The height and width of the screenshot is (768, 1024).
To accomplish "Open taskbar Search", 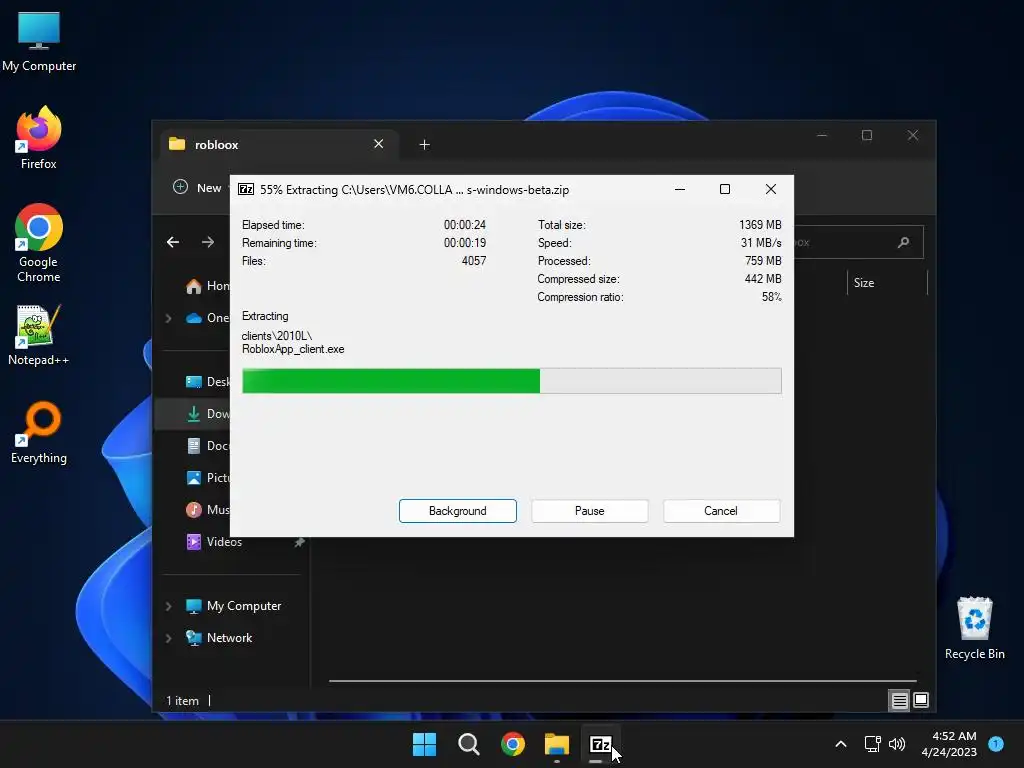I will 469,744.
